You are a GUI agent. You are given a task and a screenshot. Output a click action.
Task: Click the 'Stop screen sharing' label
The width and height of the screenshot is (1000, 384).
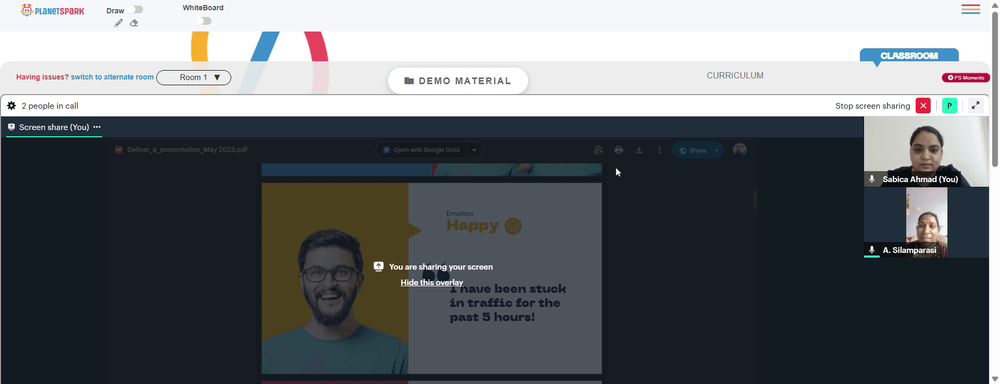[872, 106]
